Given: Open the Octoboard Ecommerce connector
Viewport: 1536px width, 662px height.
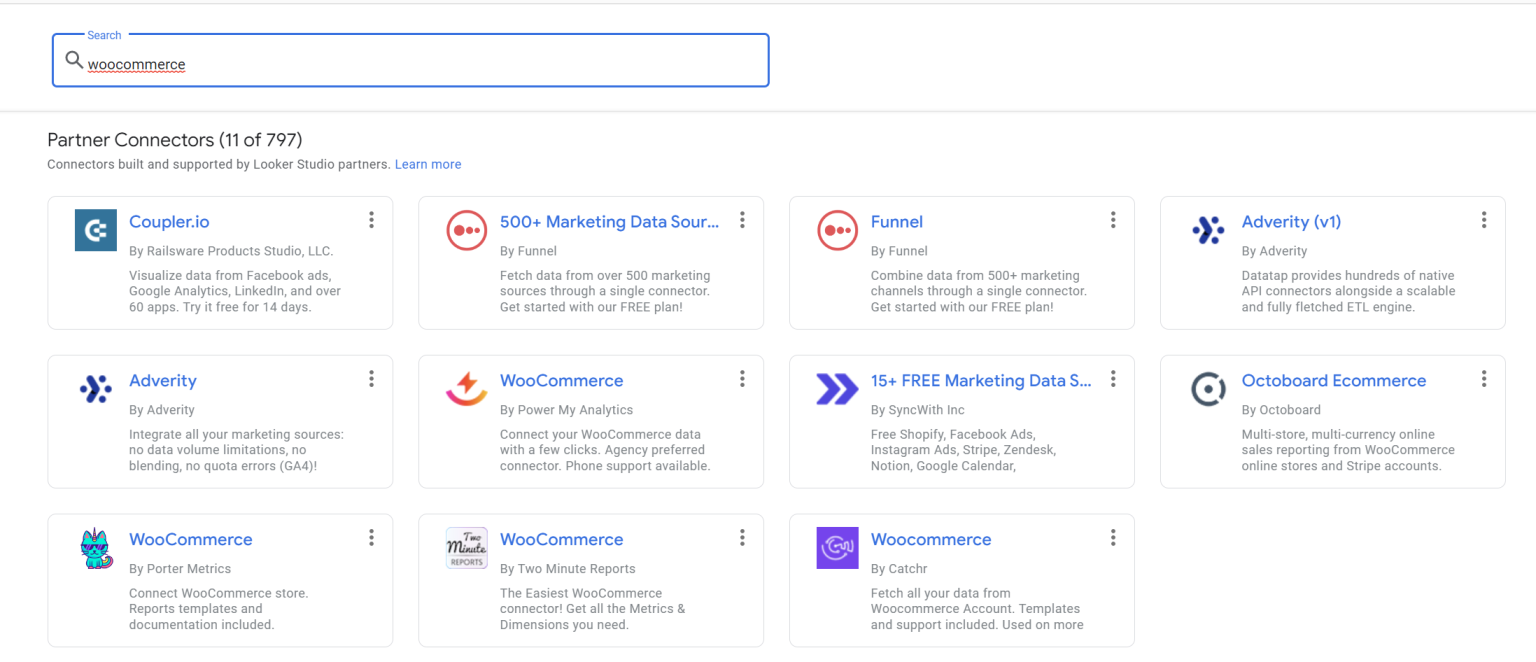Looking at the screenshot, I should 1334,381.
